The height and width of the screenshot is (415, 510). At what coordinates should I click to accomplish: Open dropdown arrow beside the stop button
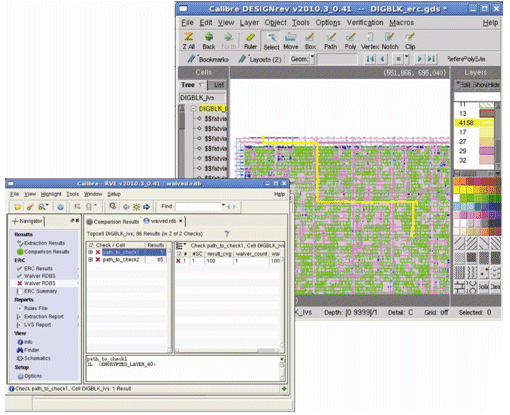click(x=407, y=59)
